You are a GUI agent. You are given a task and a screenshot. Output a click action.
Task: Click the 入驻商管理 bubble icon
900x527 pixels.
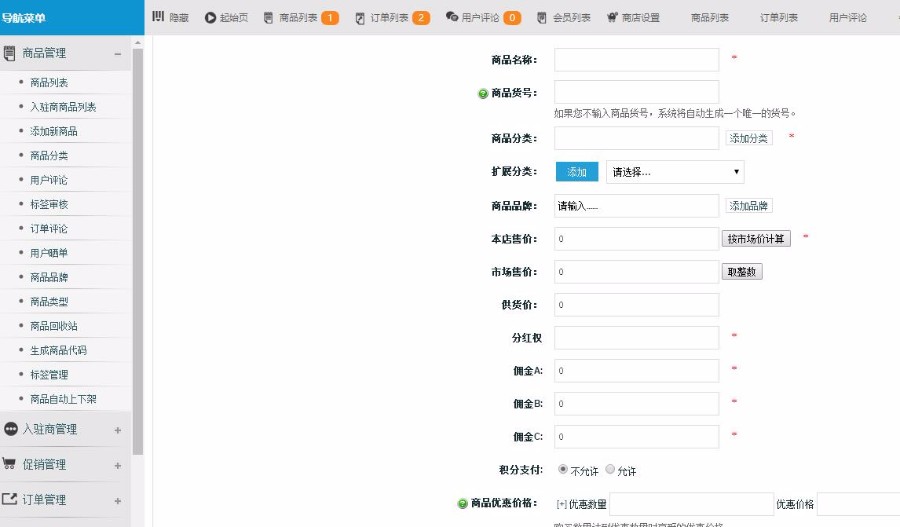(10, 429)
